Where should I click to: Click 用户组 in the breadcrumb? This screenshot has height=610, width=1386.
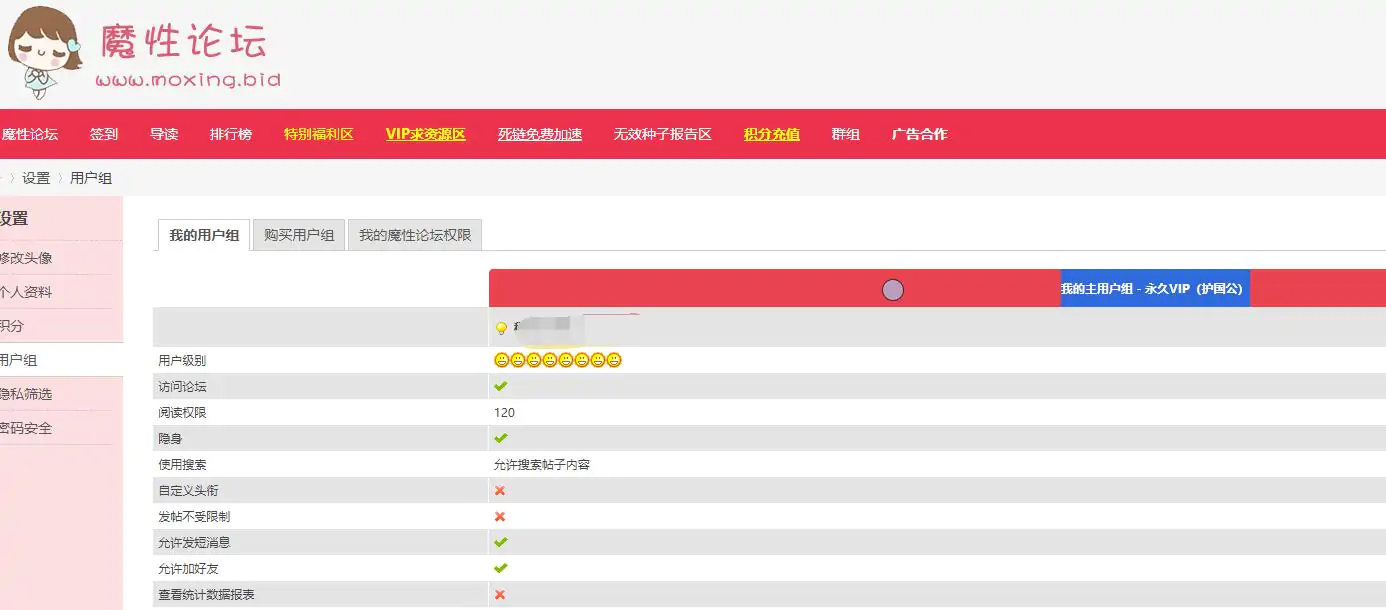tap(91, 178)
